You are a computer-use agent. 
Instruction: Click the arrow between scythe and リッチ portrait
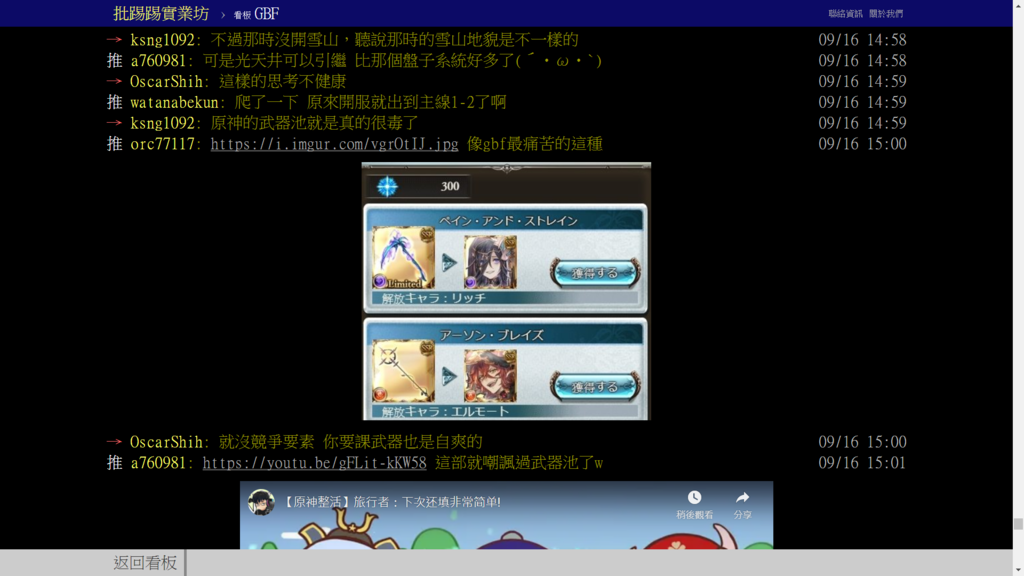[x=449, y=263]
